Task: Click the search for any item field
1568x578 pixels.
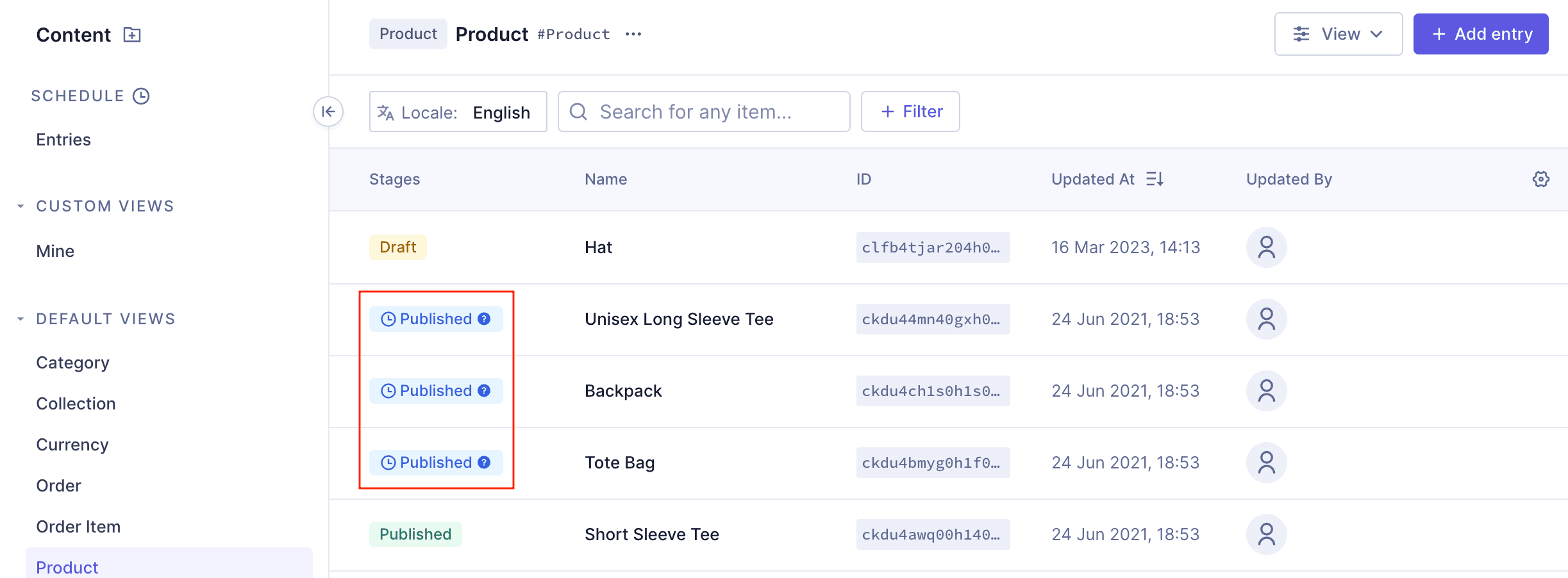Action: click(703, 112)
